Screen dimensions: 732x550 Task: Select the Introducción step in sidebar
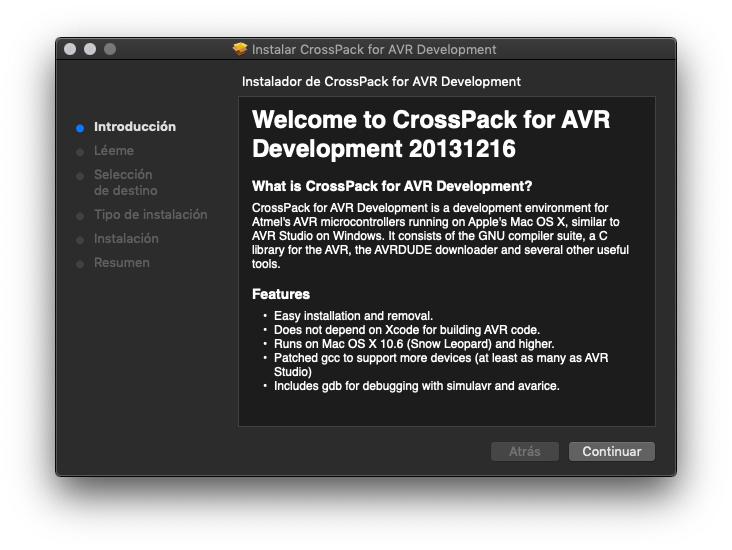click(135, 127)
